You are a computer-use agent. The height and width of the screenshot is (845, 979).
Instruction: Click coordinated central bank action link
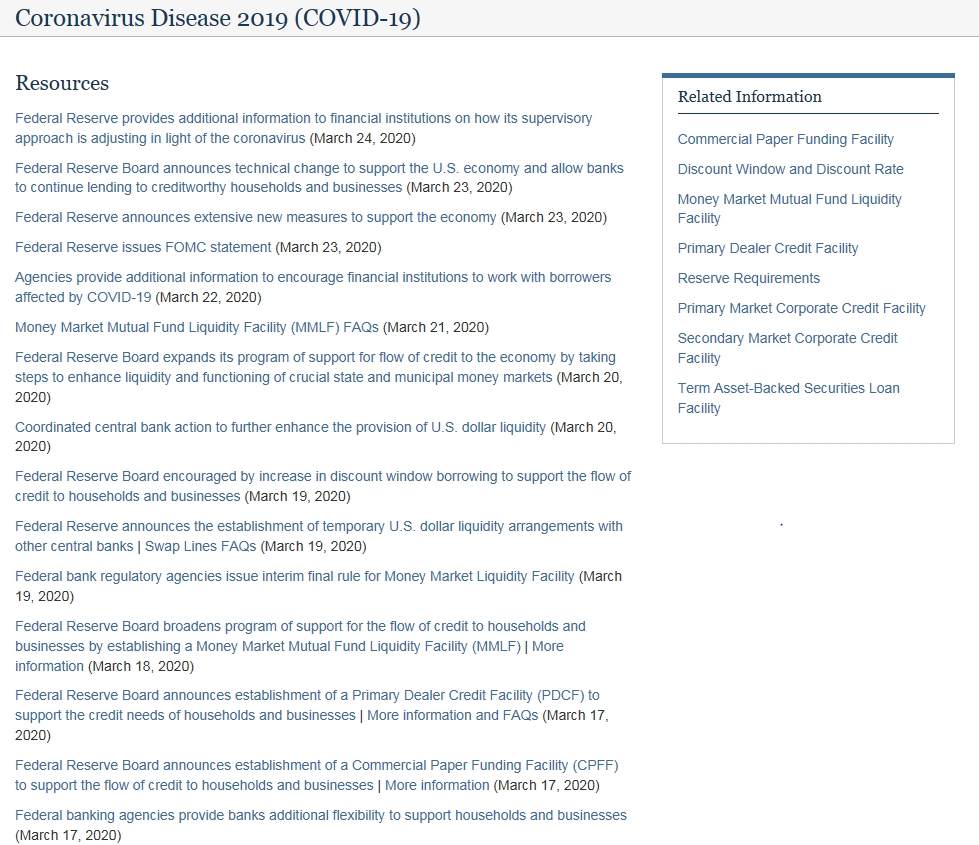coord(280,427)
